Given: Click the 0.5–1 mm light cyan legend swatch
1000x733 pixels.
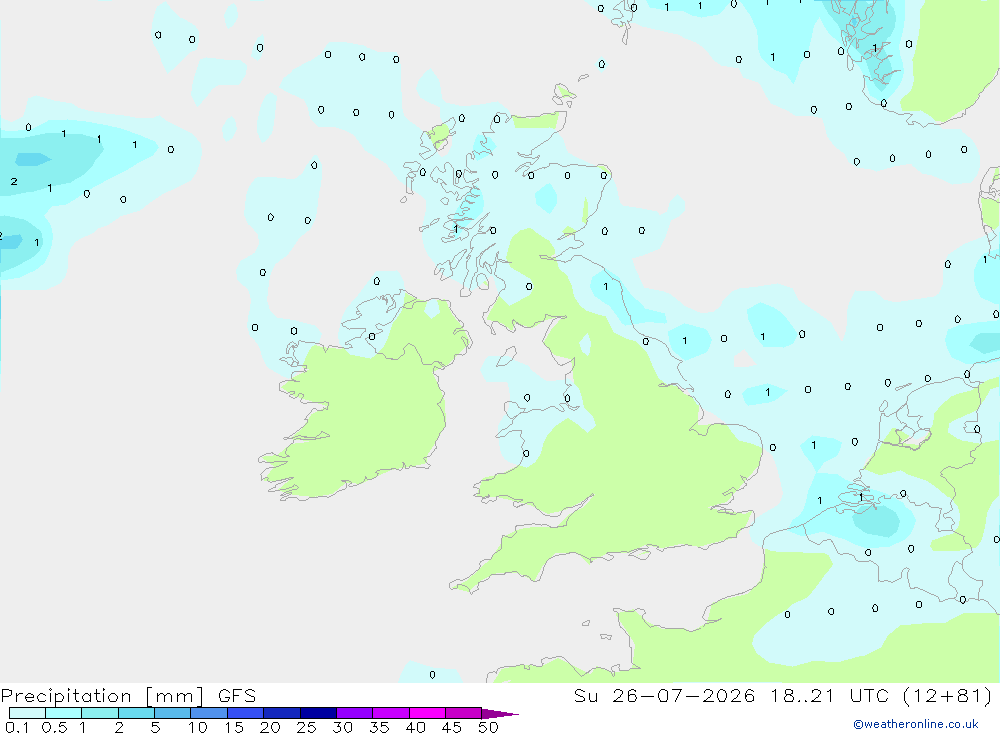Looking at the screenshot, I should click(63, 713).
